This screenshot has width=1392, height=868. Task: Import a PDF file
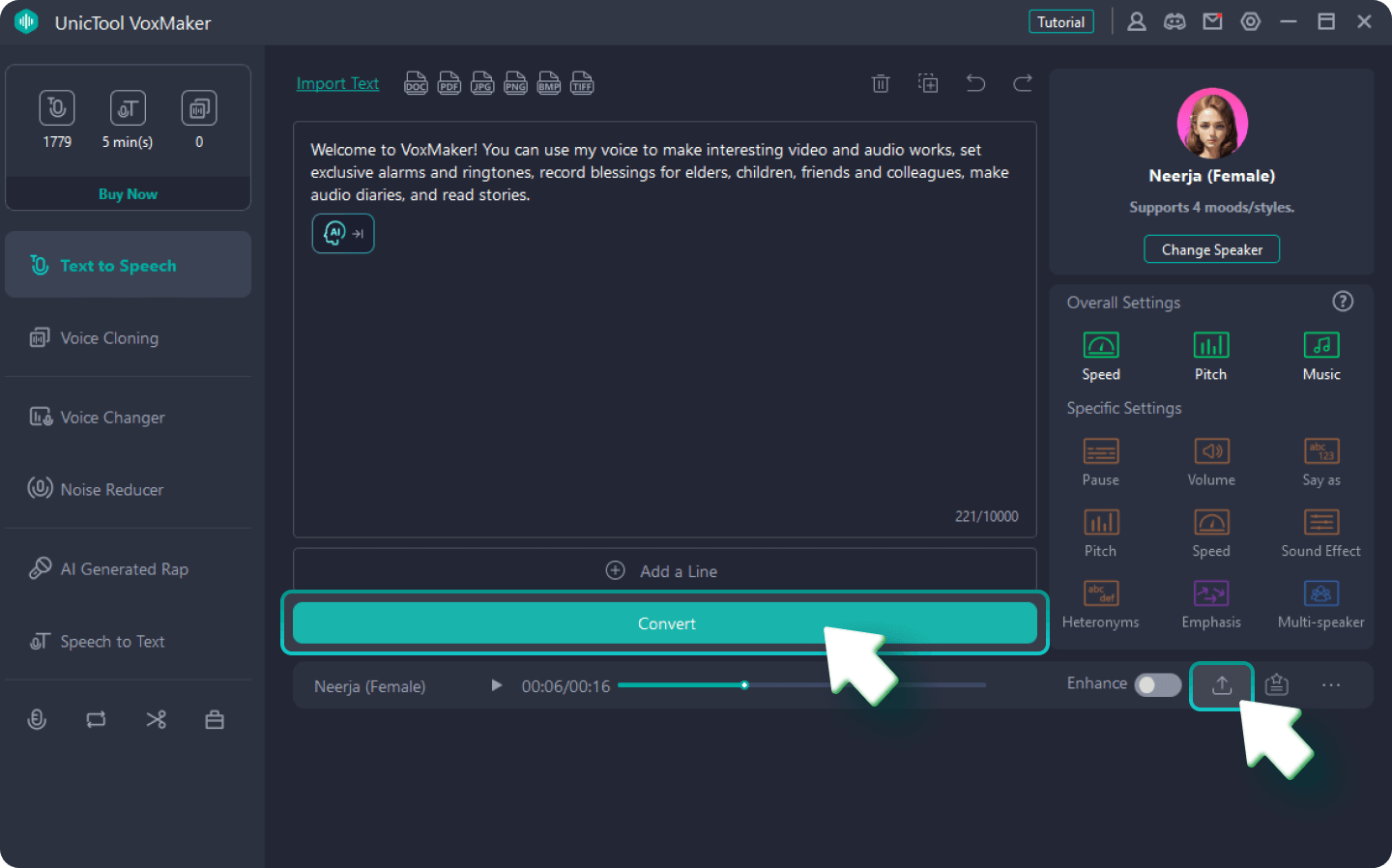[449, 83]
